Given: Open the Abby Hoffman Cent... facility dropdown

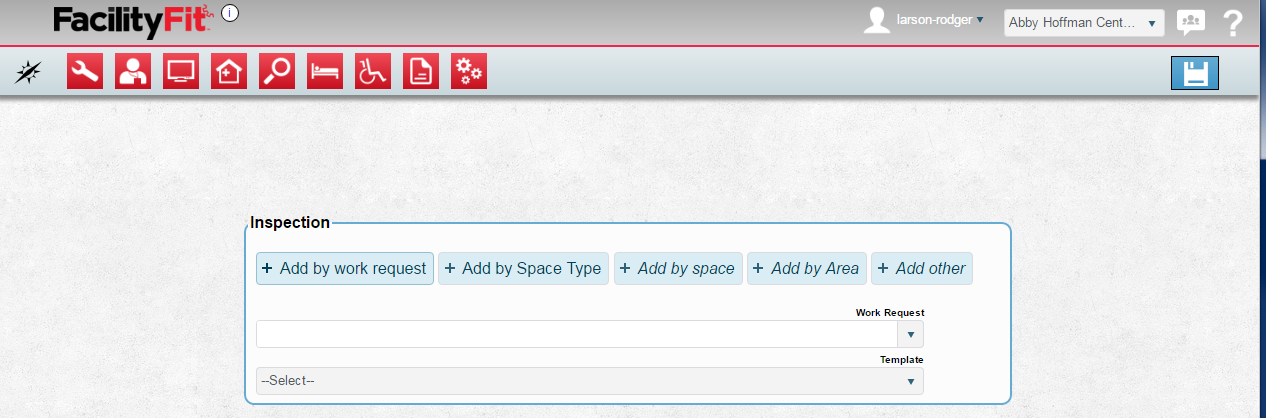Looking at the screenshot, I should [x=1084, y=23].
